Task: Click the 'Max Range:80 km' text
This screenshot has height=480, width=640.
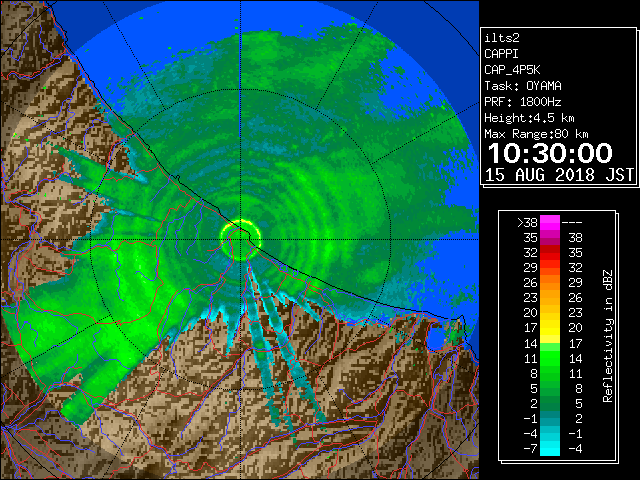Action: click(x=536, y=134)
